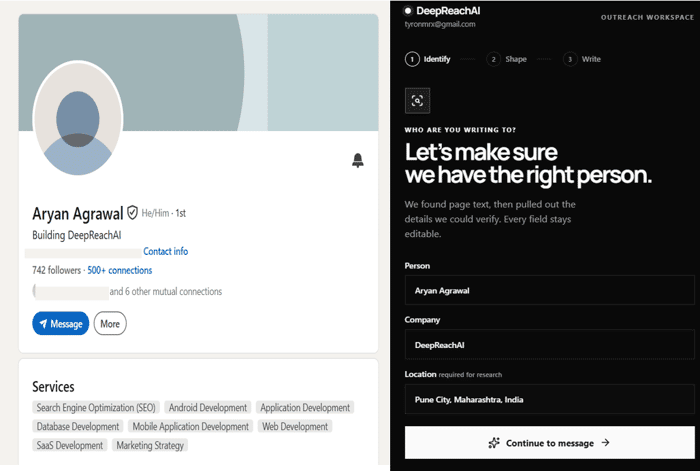This screenshot has width=700, height=471.
Task: Open the More options dropdown
Action: pyautogui.click(x=110, y=324)
